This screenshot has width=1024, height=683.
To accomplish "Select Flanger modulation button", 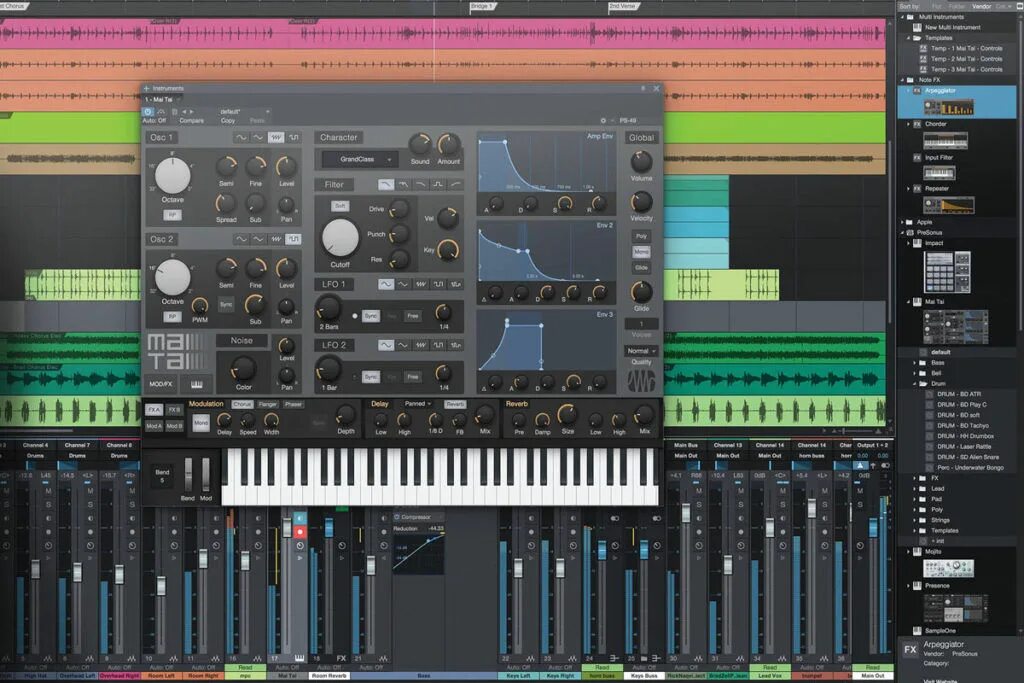I will click(268, 405).
